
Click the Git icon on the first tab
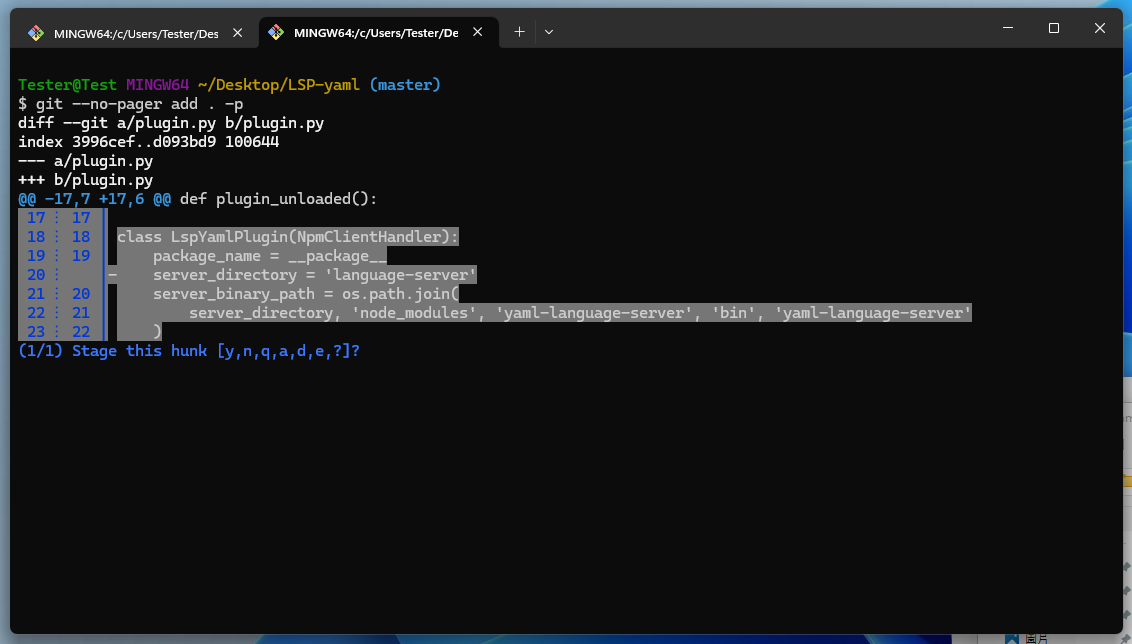36,33
